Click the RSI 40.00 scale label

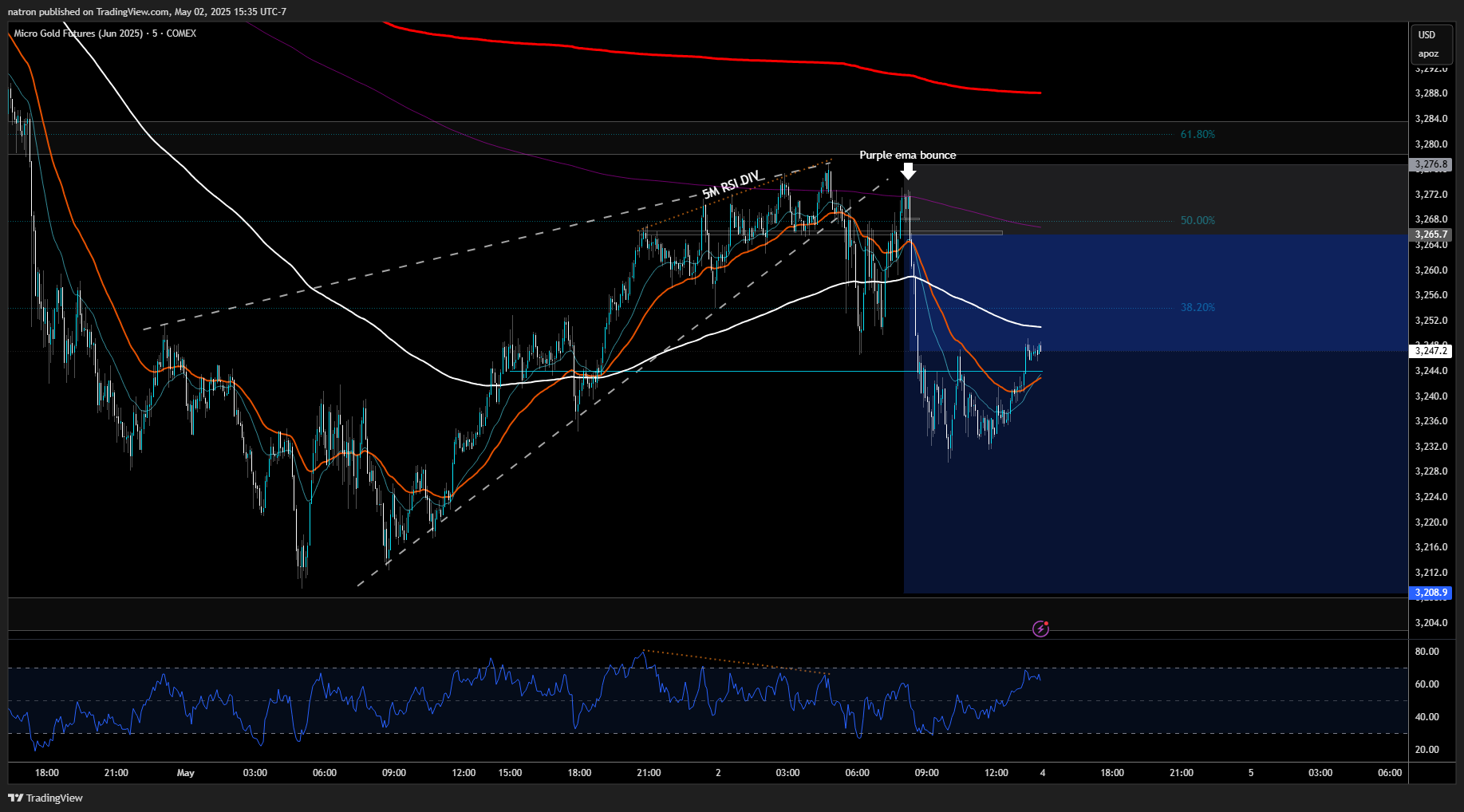[x=1427, y=717]
